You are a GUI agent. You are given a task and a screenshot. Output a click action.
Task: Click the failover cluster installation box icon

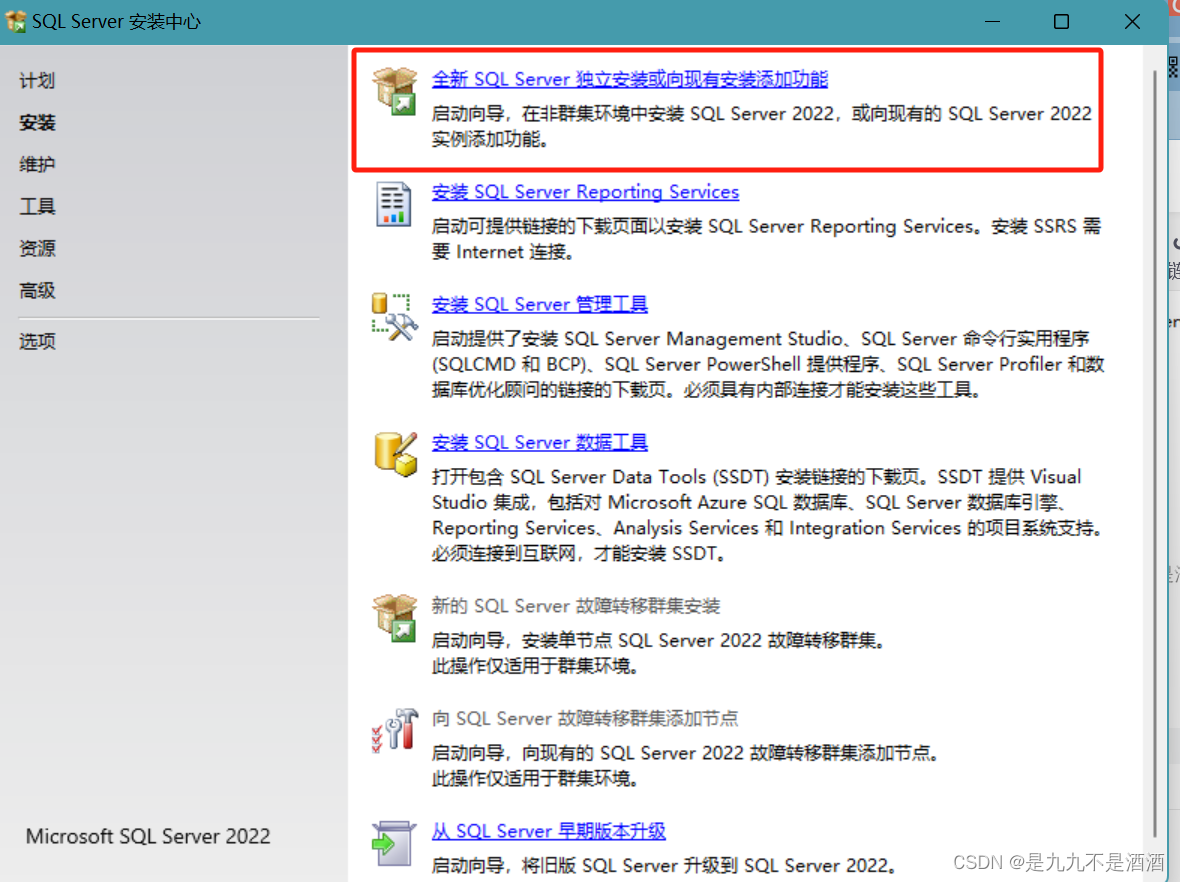pyautogui.click(x=395, y=617)
